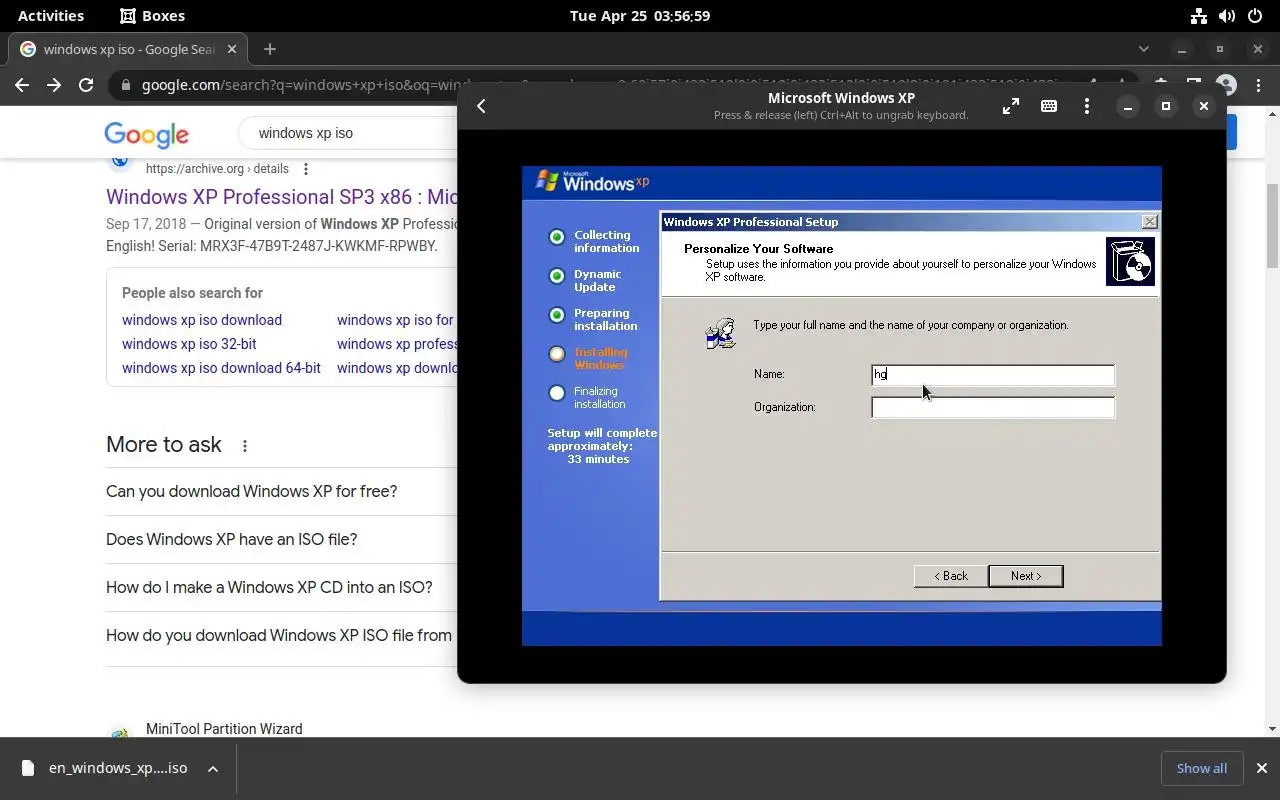Viewport: 1280px width, 800px height.
Task: Open the power menu in top bar
Action: click(x=1255, y=16)
